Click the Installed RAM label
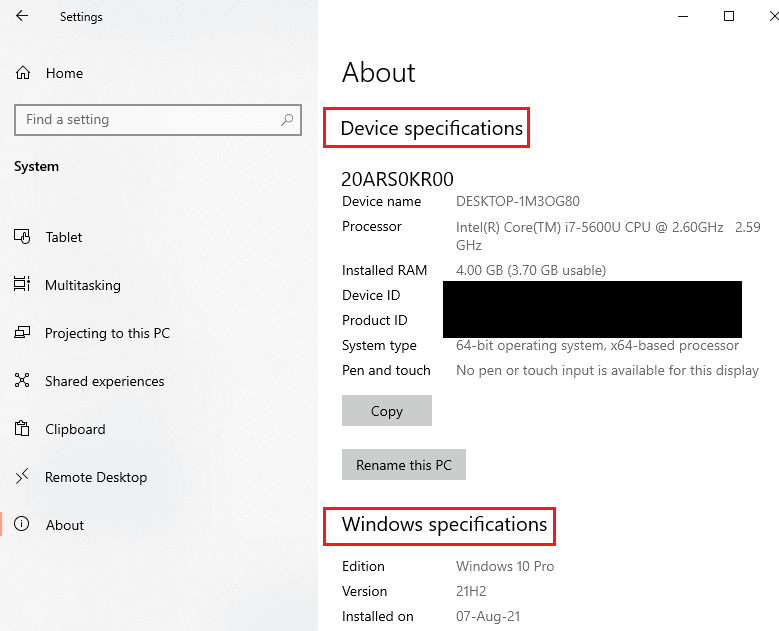 (385, 270)
